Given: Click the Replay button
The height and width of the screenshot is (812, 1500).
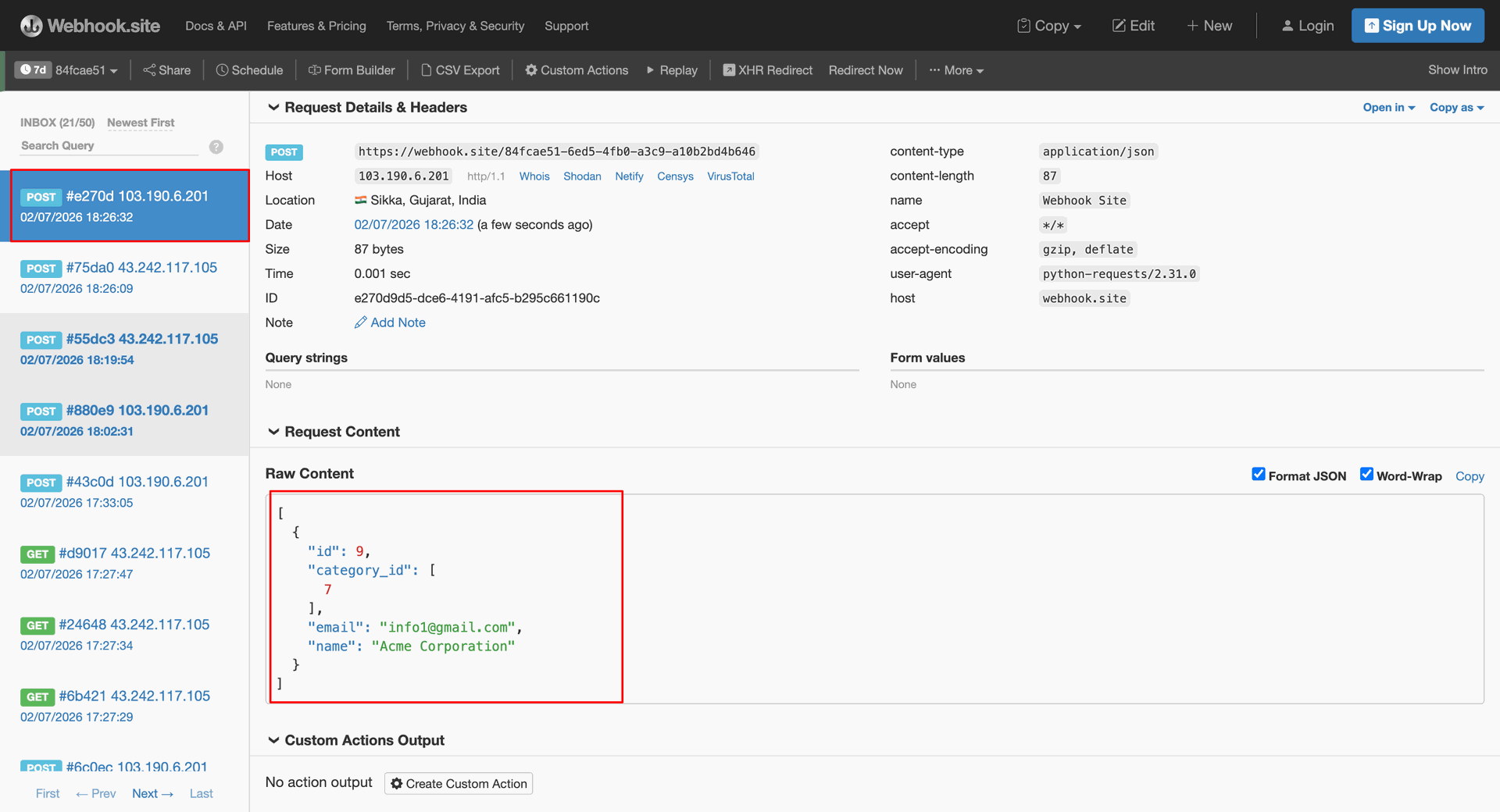Looking at the screenshot, I should pos(672,70).
